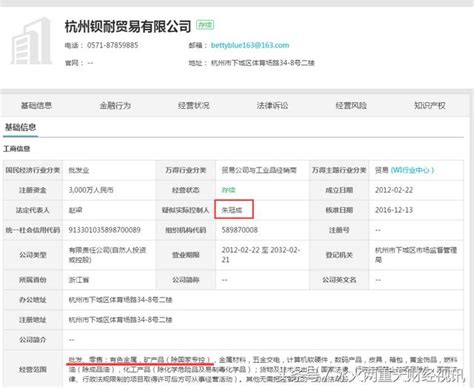
Task: Click the 疑似实际控制人 name value
Action: tap(232, 210)
